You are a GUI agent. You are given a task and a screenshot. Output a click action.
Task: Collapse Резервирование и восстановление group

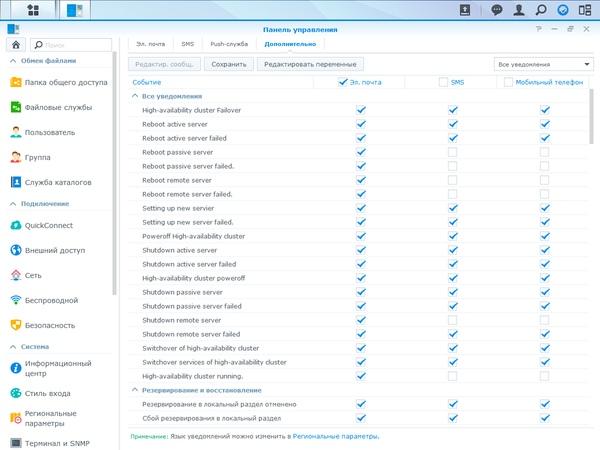pyautogui.click(x=135, y=390)
